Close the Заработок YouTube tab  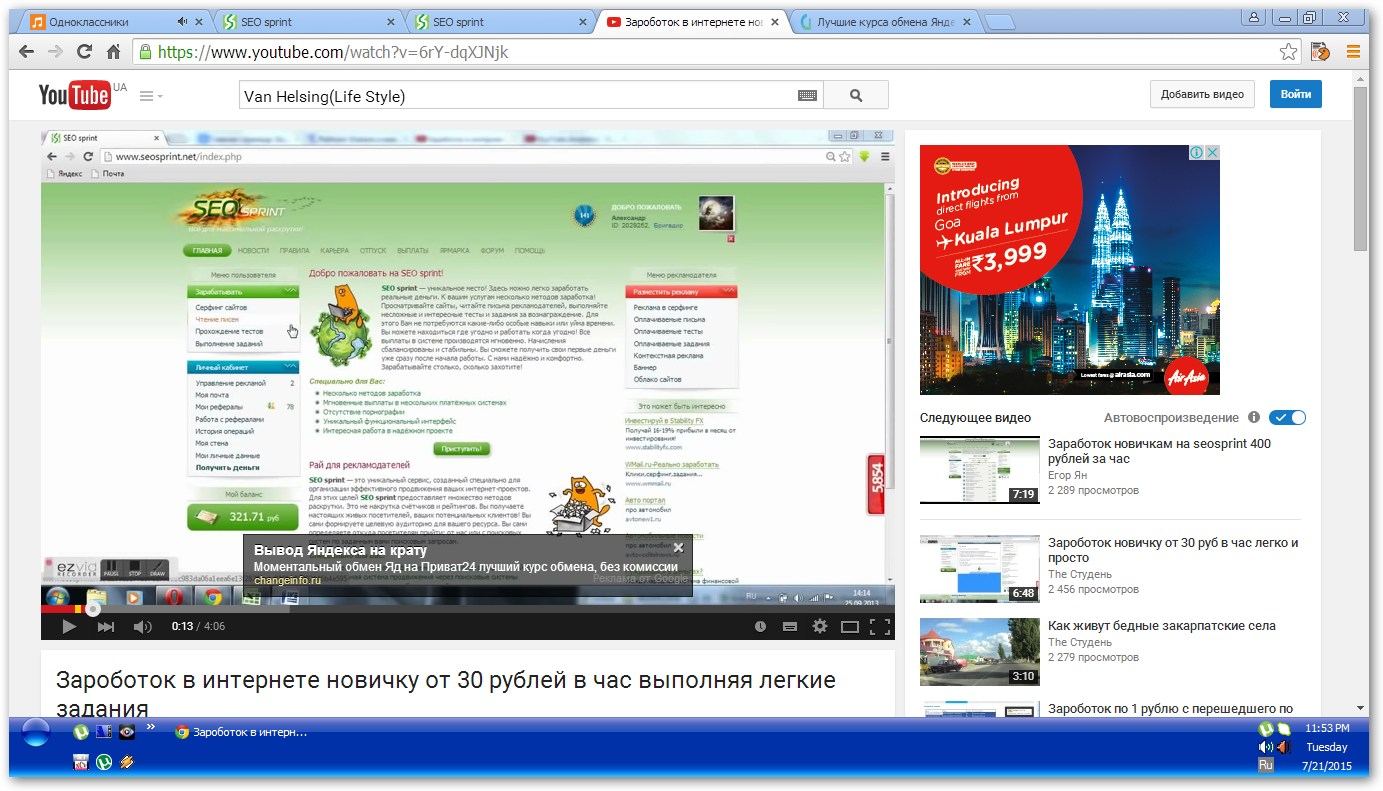click(x=775, y=21)
